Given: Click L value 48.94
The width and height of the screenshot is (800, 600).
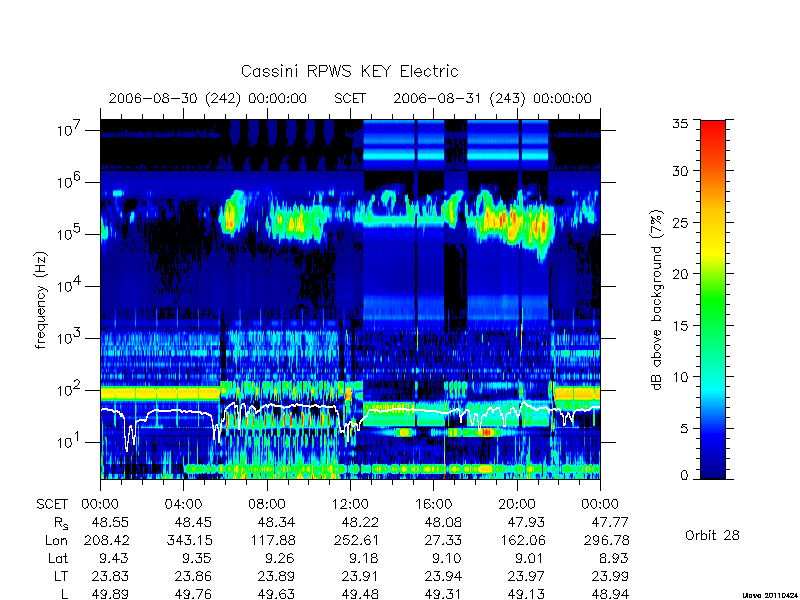Looking at the screenshot, I should (x=610, y=594).
